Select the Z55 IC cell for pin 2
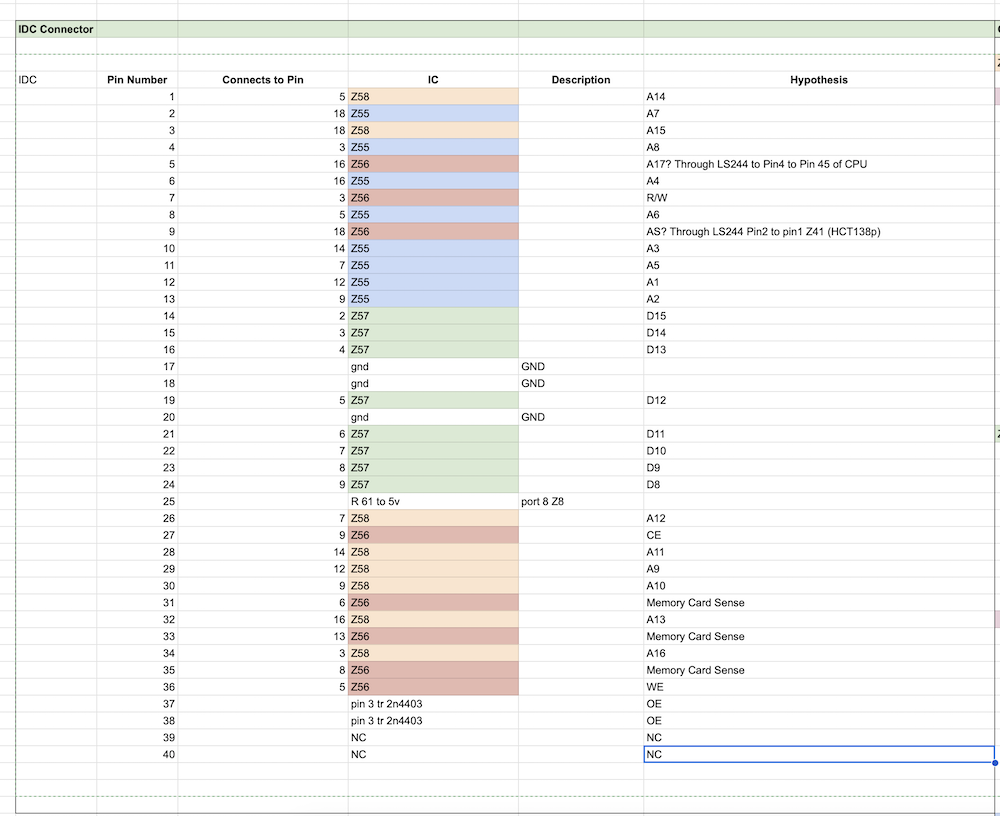 pos(433,114)
